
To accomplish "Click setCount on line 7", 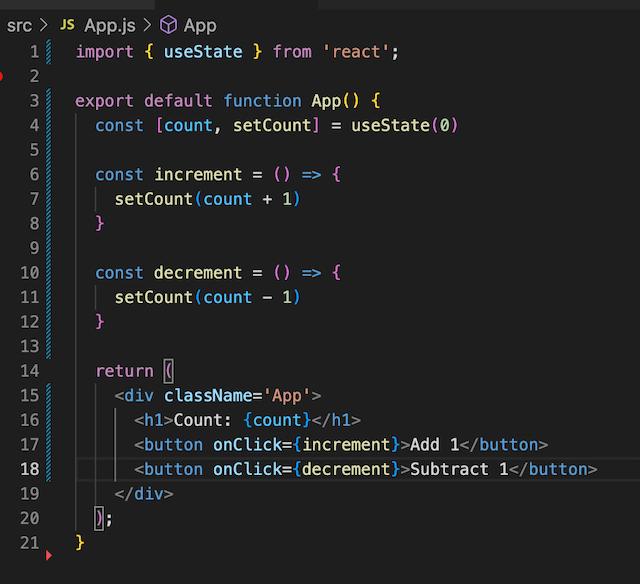I will [154, 200].
